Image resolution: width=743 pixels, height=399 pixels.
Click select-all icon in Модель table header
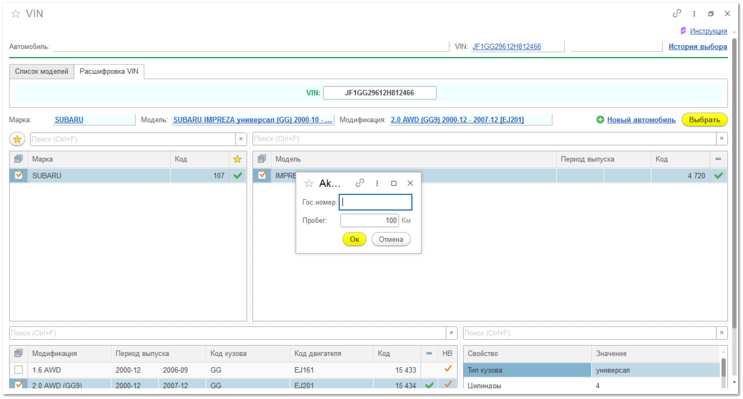[262, 159]
